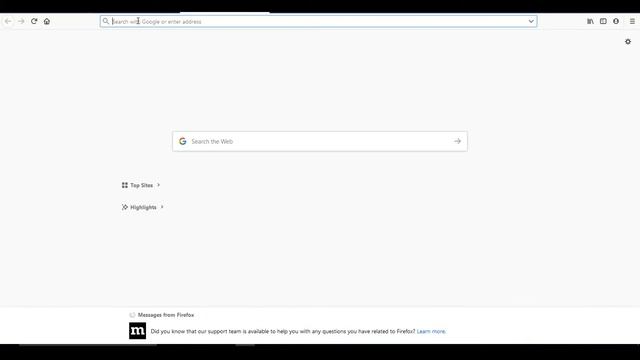Open new tab preferences gear
The height and width of the screenshot is (360, 640).
[x=628, y=42]
